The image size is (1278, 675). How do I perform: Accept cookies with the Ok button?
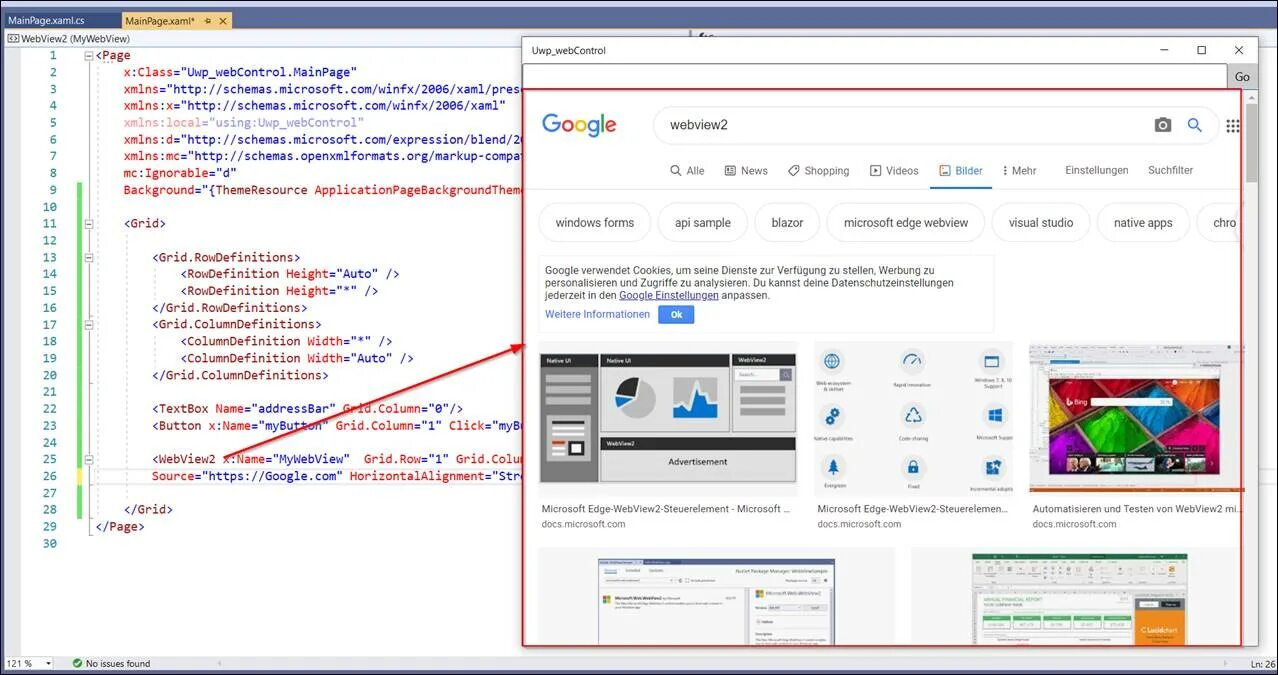(x=676, y=314)
